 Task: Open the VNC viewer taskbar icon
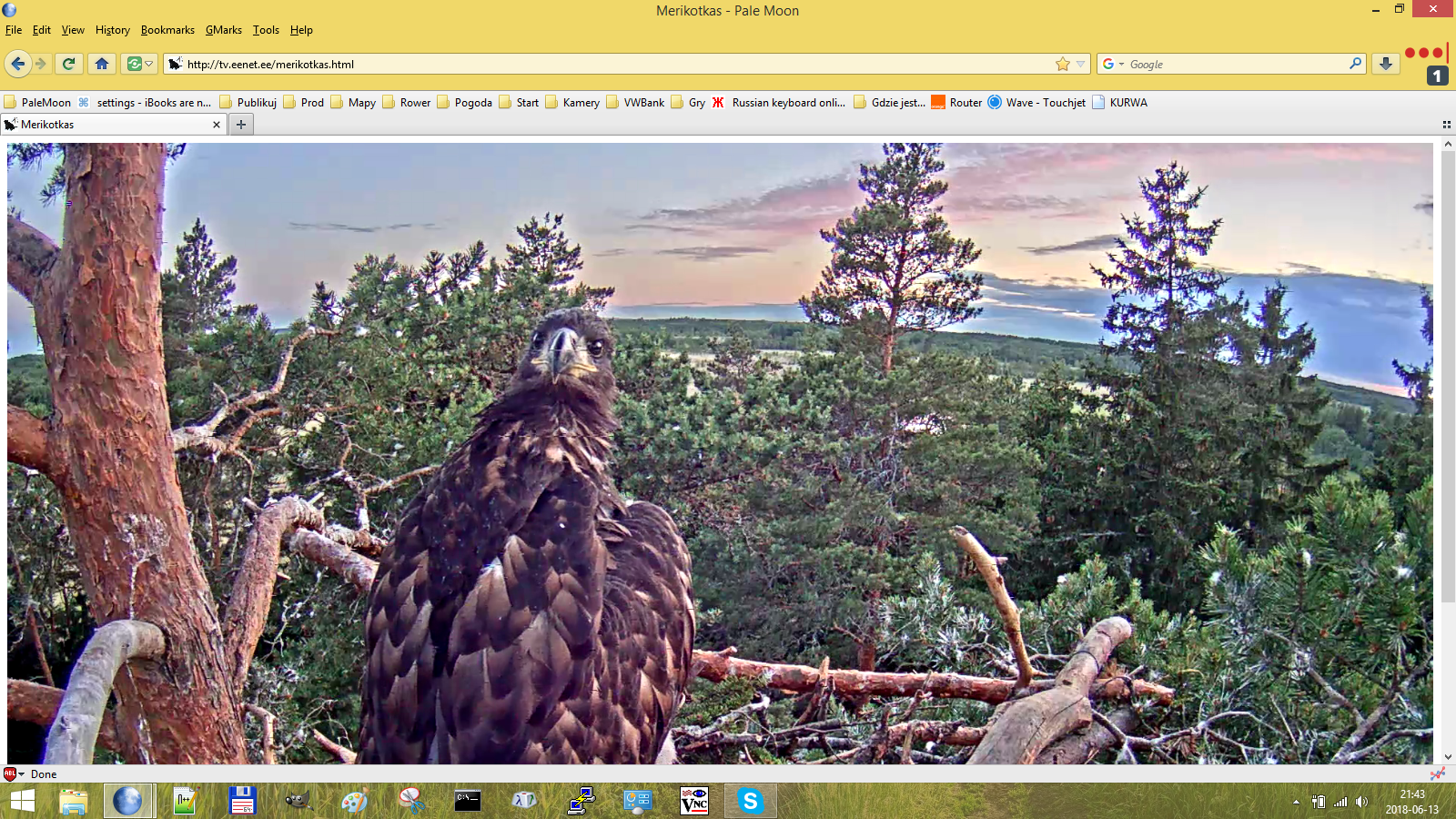coord(694,801)
